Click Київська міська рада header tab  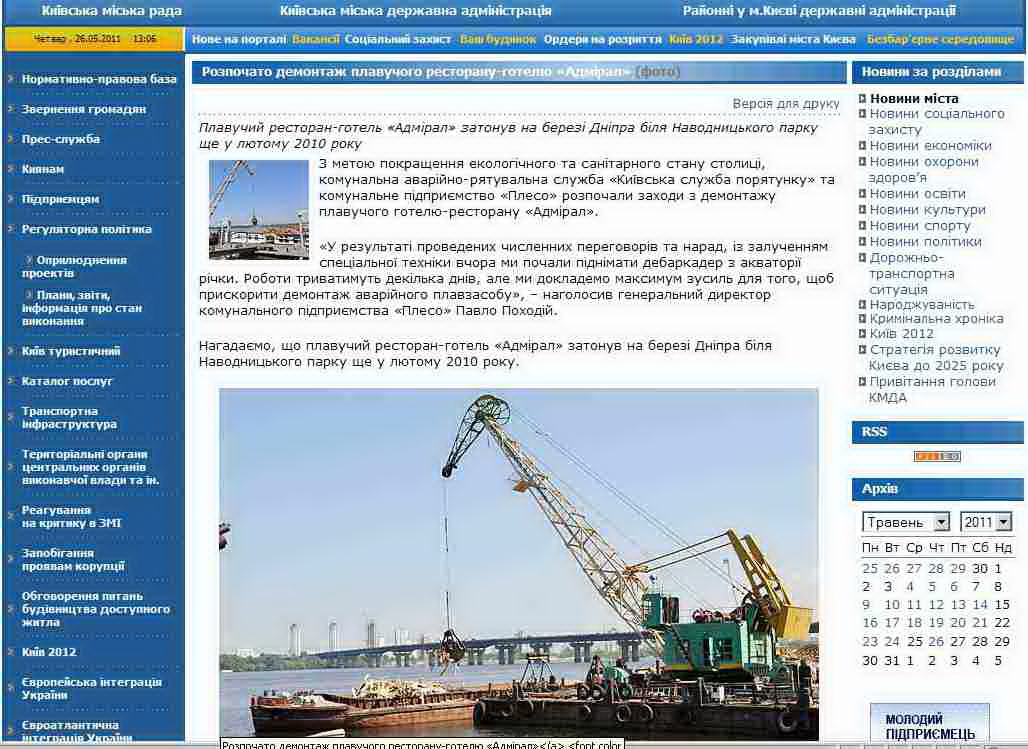(112, 11)
